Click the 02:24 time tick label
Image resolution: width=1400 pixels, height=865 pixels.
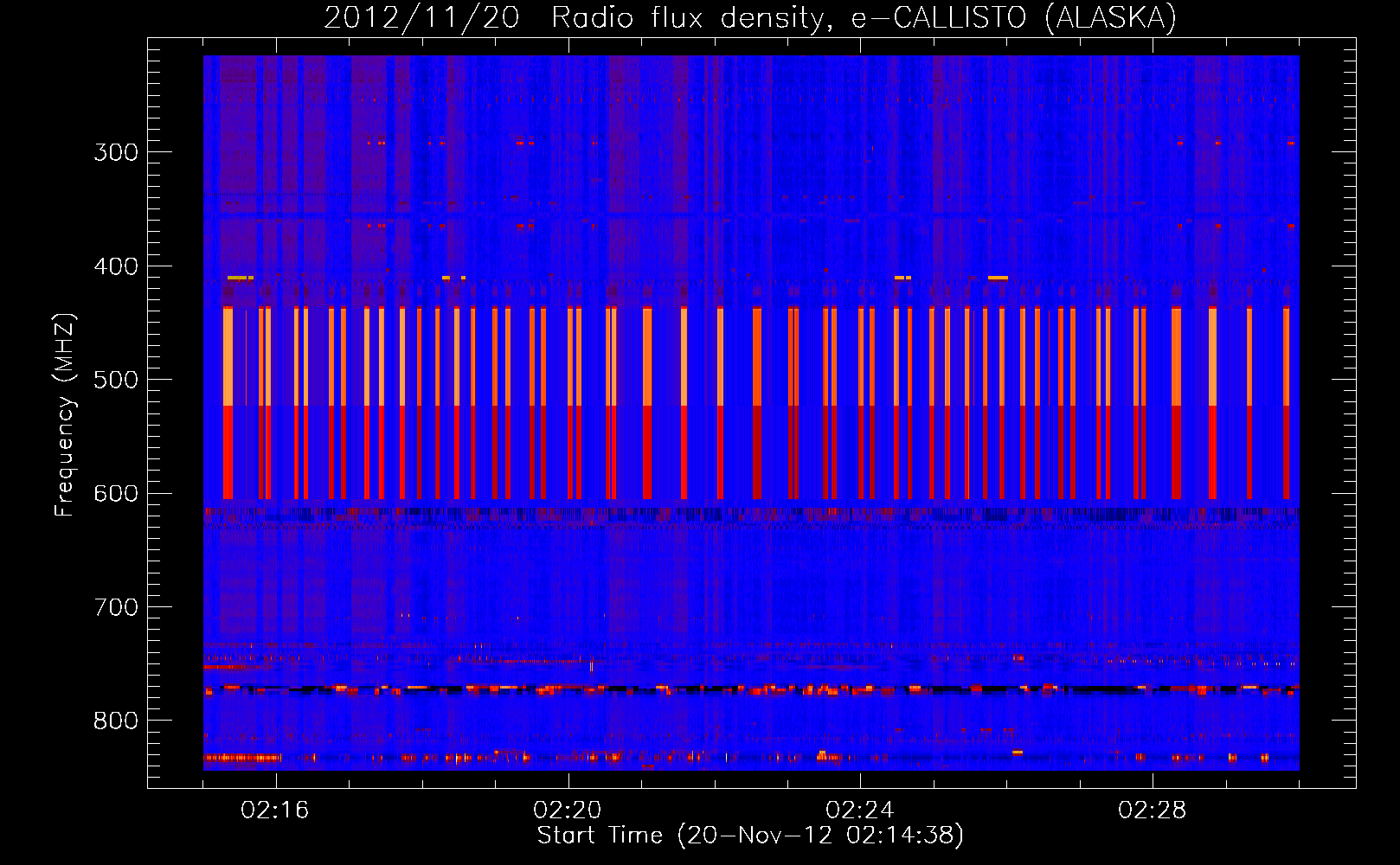[x=860, y=811]
